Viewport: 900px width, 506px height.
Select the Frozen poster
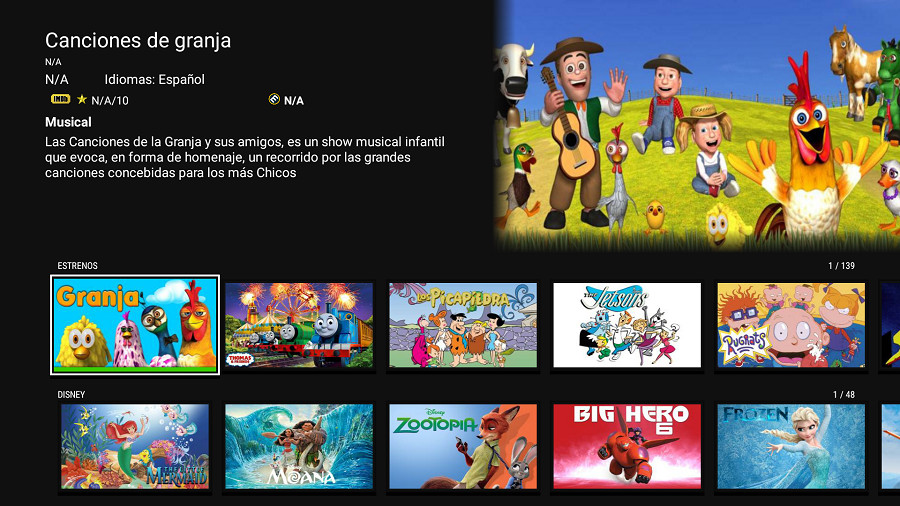791,446
